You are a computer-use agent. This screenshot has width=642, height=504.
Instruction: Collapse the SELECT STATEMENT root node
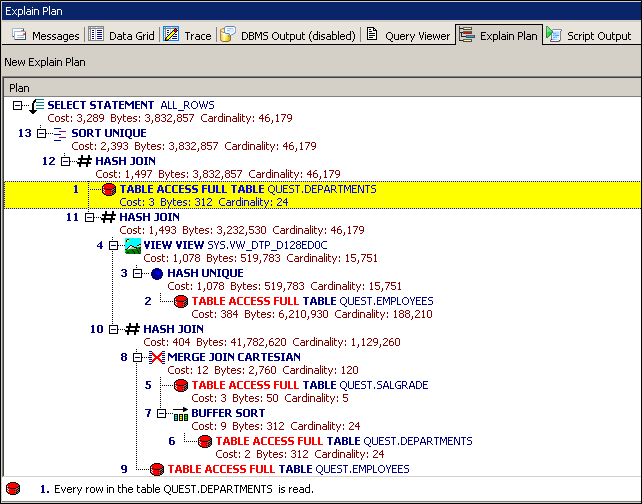(18, 105)
